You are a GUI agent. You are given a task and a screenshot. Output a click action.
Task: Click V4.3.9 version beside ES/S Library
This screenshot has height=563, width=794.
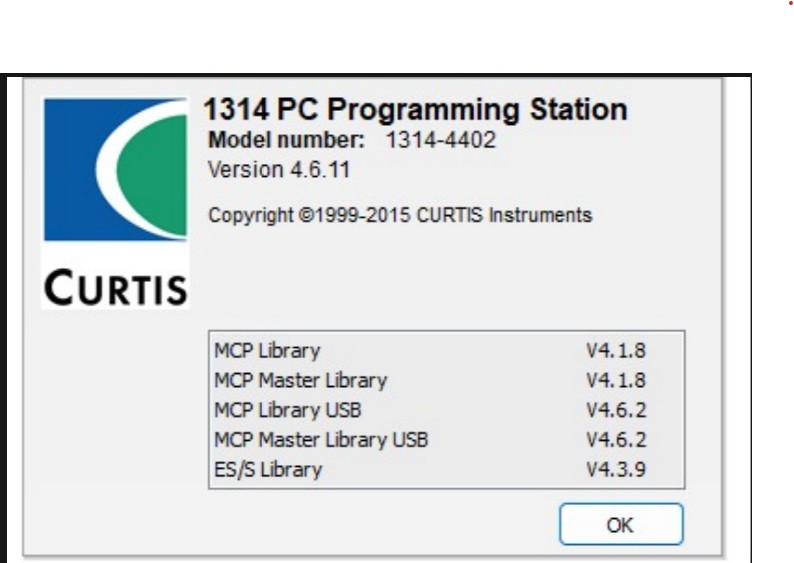click(x=616, y=469)
